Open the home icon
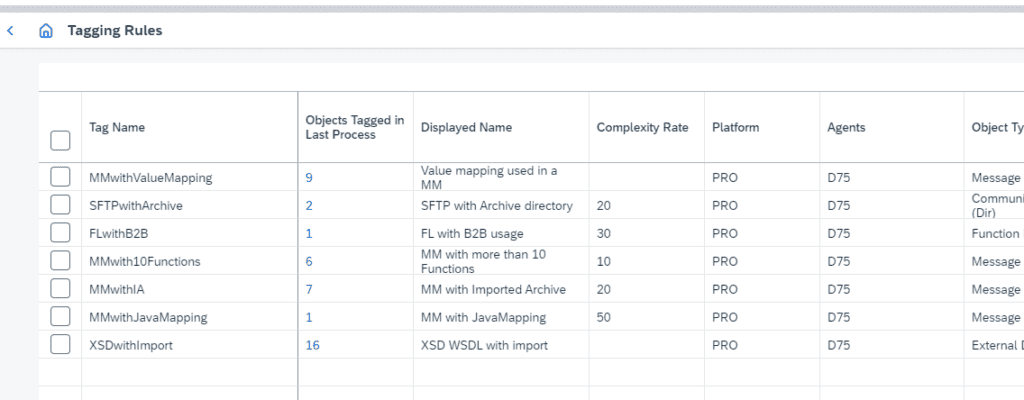 tap(46, 31)
